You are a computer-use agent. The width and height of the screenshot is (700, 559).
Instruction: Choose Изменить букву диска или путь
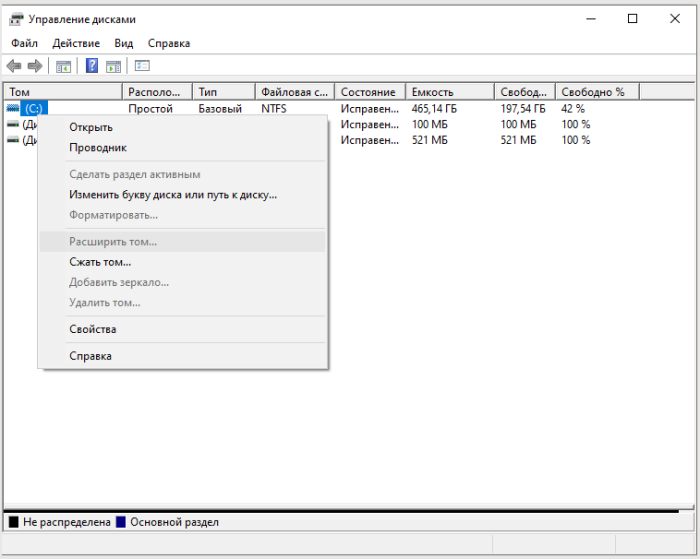coord(172,195)
